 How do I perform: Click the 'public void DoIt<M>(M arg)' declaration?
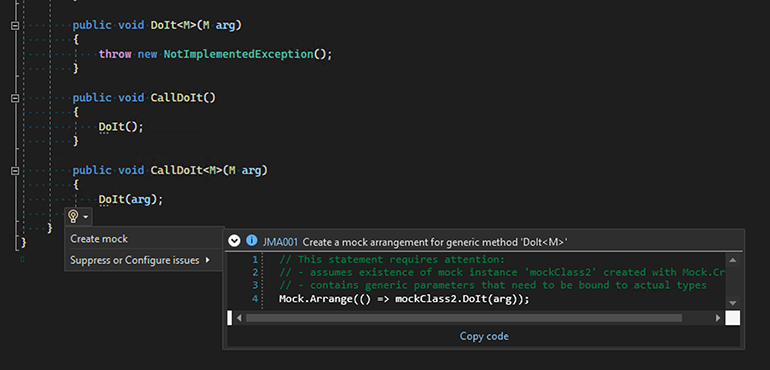[x=157, y=25]
